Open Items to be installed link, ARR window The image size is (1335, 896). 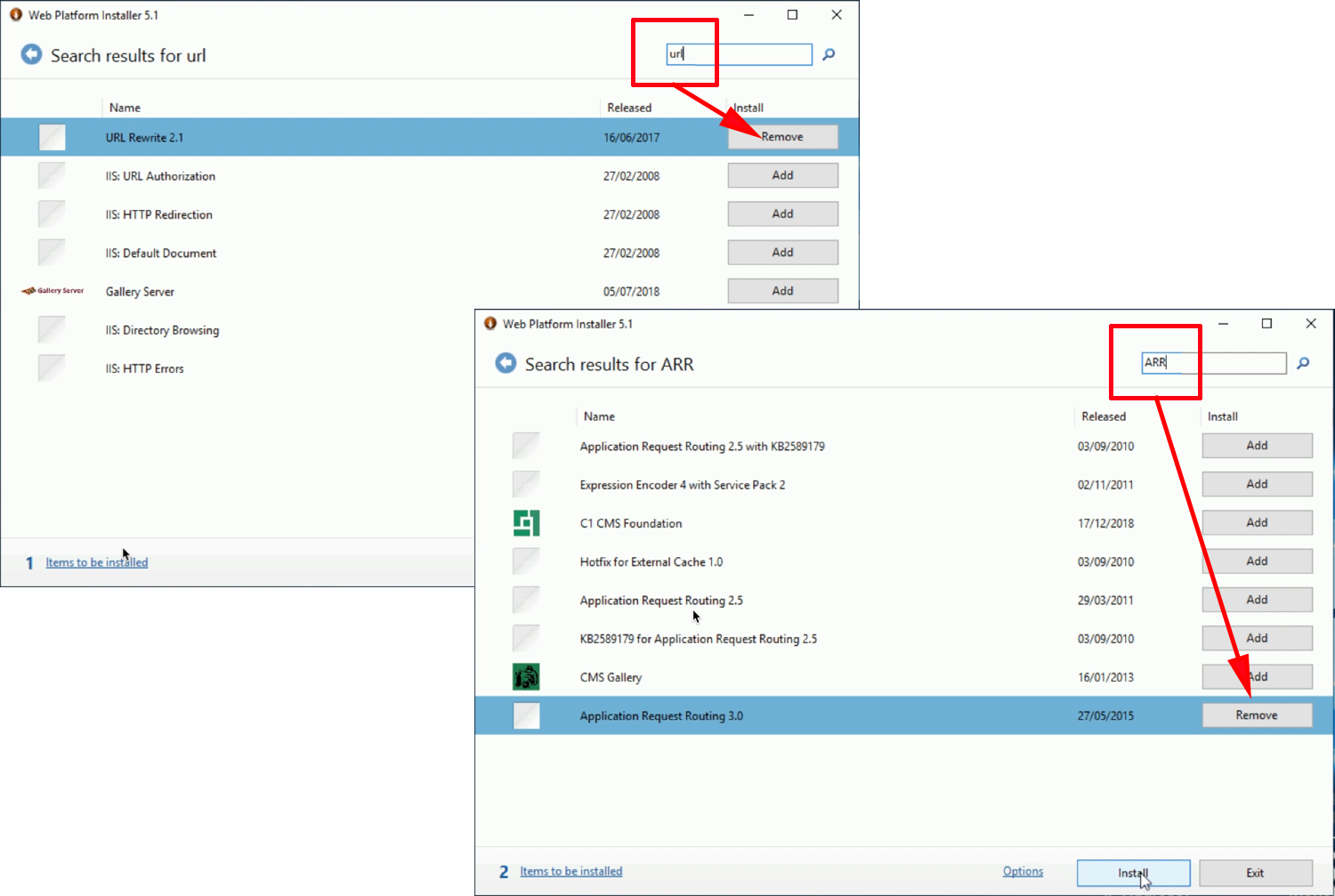[571, 871]
